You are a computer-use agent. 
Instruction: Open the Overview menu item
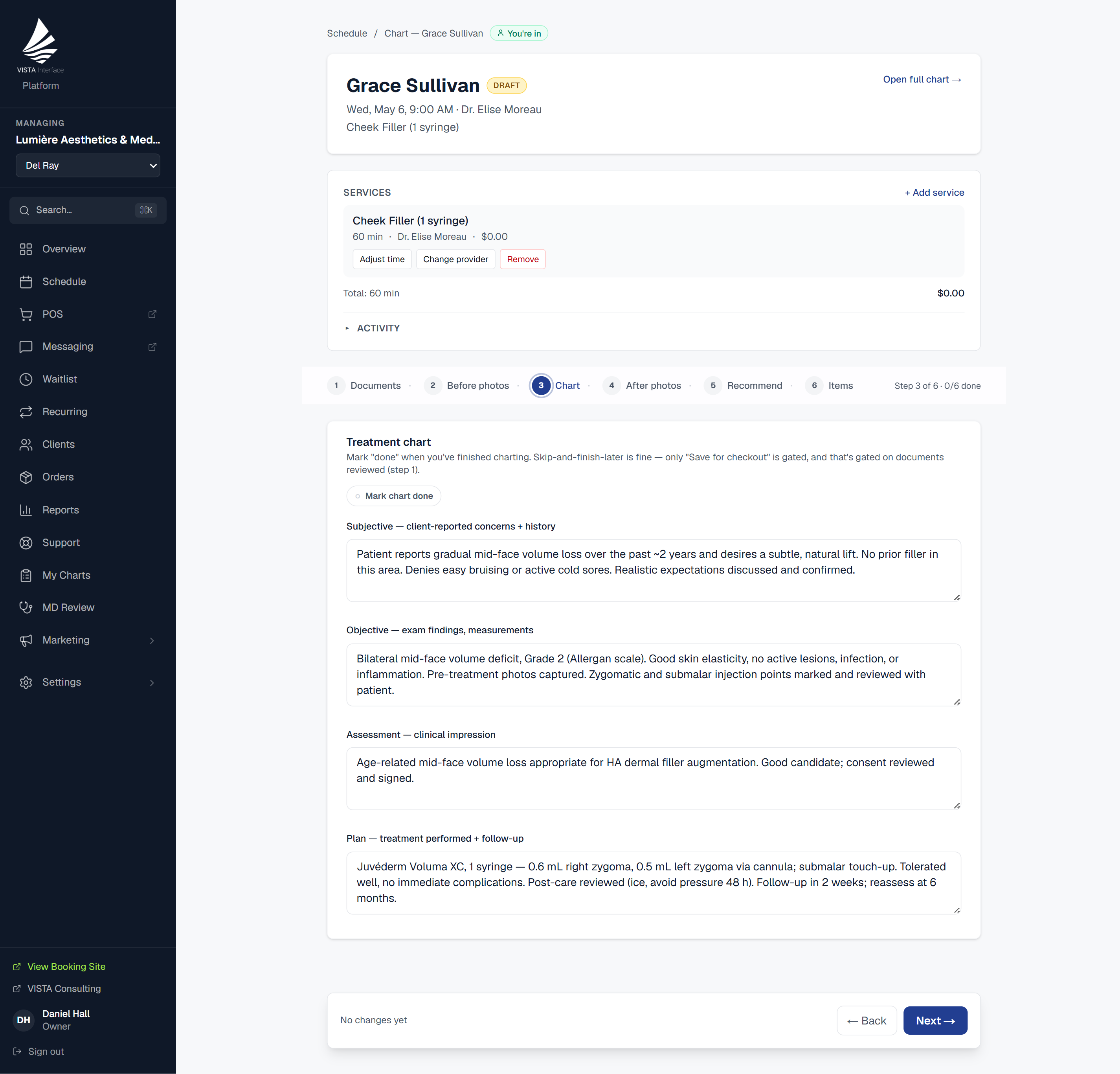[88, 249]
